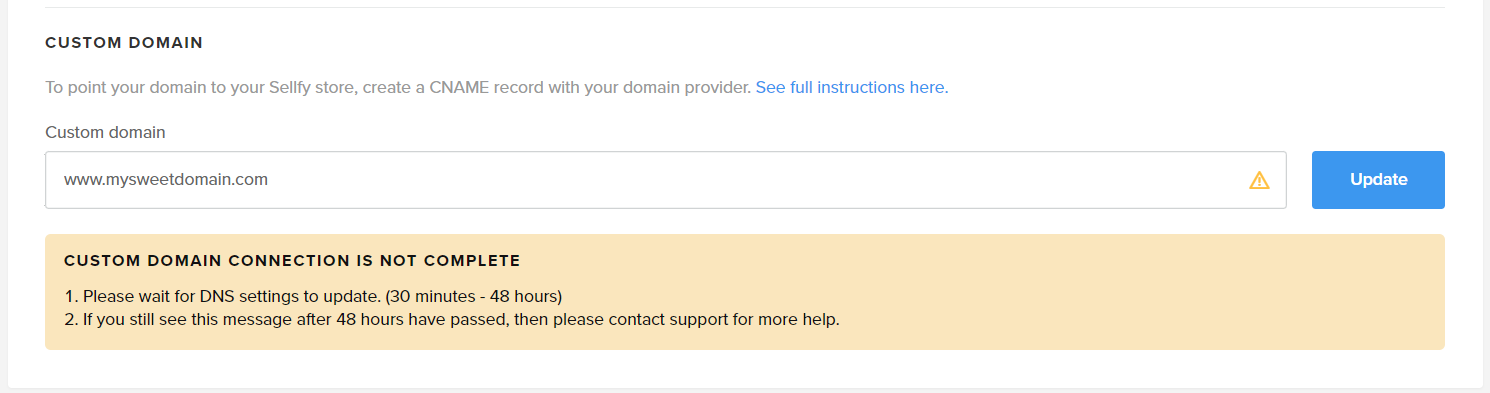This screenshot has width=1490, height=393.
Task: Click 'To point your domain' description text
Action: (116, 87)
